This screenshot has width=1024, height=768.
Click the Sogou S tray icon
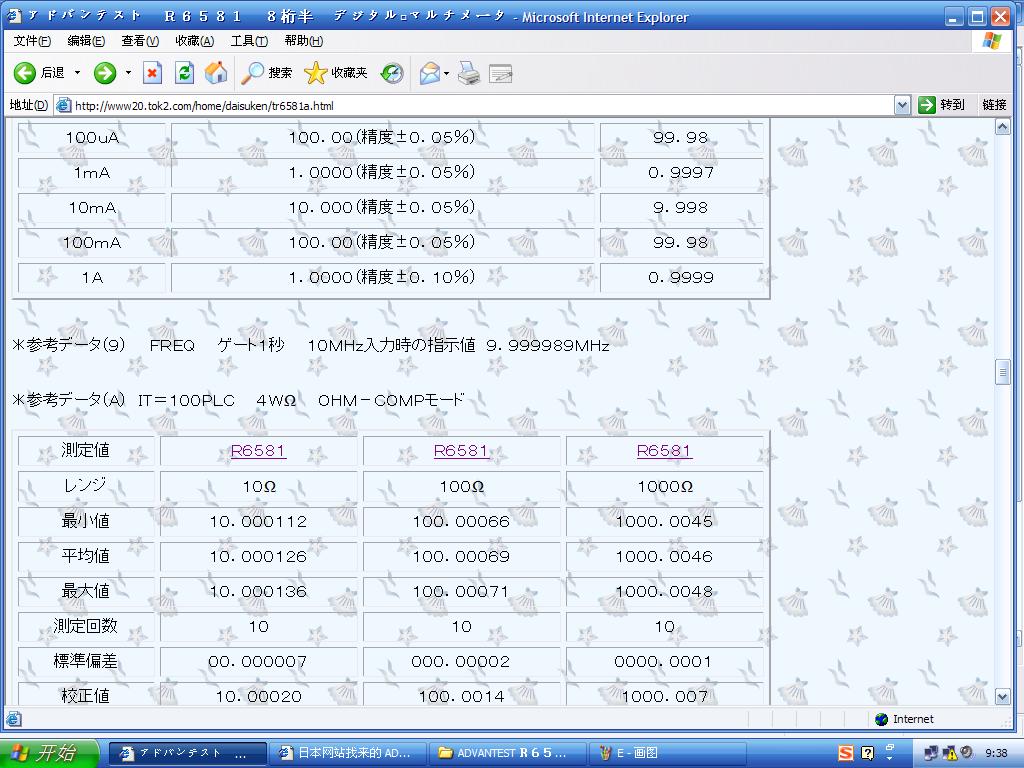tap(846, 753)
